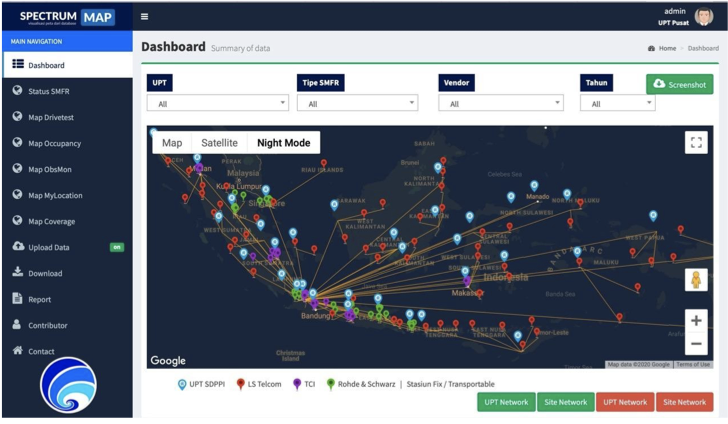Click the green 'on' badge on Upload Data

coord(117,247)
